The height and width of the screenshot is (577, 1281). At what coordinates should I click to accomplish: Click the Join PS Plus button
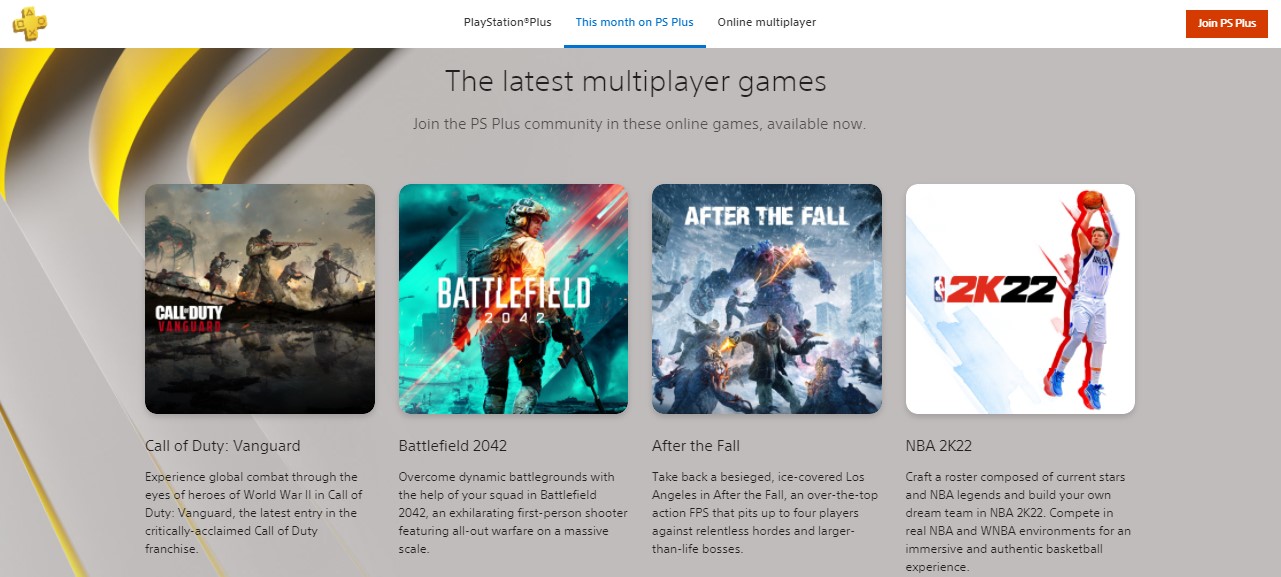click(x=1226, y=23)
